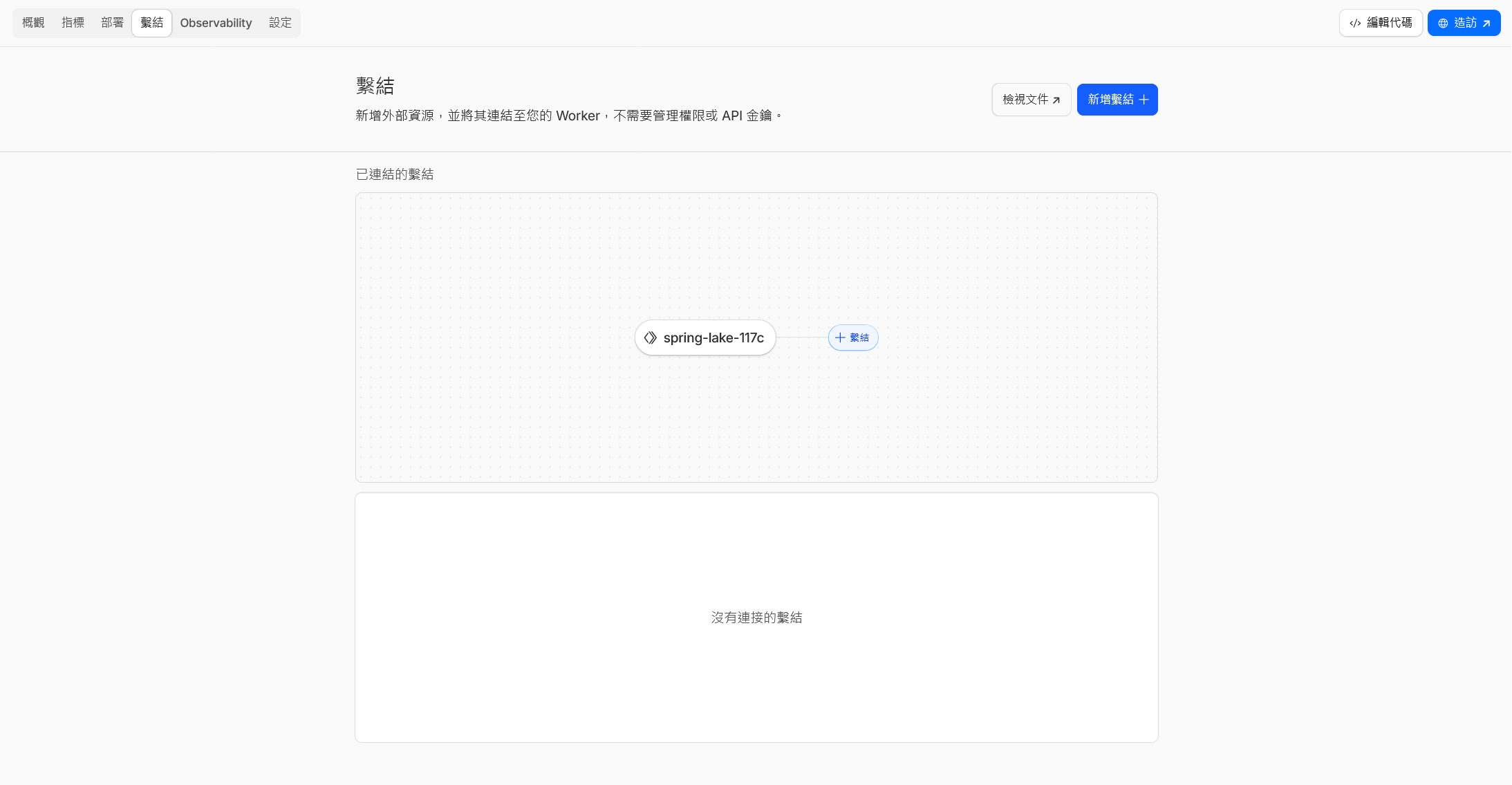The width and height of the screenshot is (1512, 785).
Task: Open docs via 檢視文件 button
Action: (1025, 100)
